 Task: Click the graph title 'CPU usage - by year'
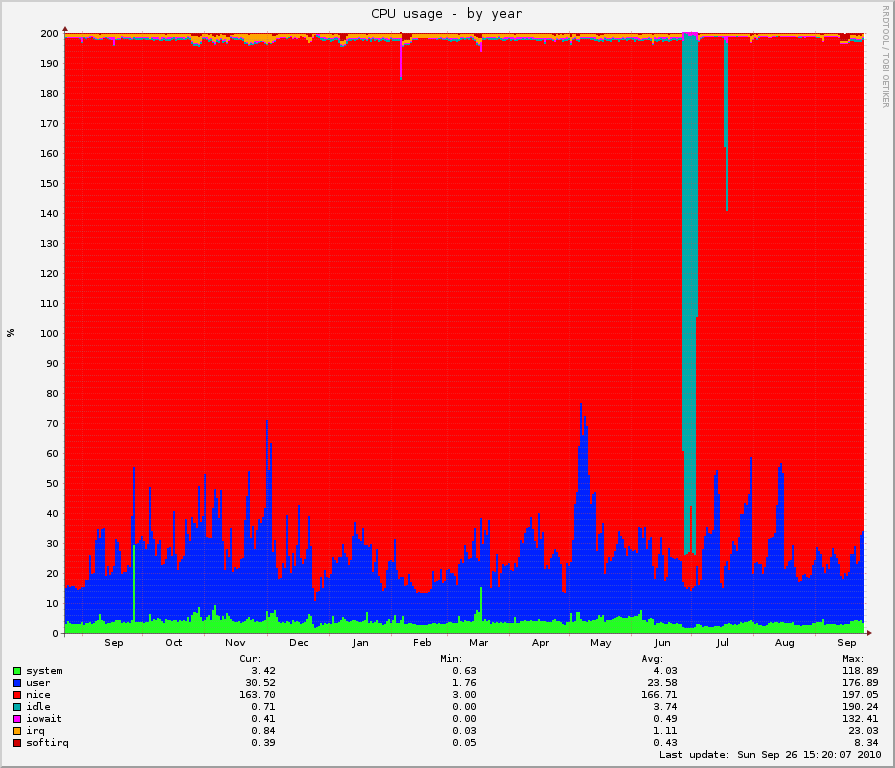446,14
